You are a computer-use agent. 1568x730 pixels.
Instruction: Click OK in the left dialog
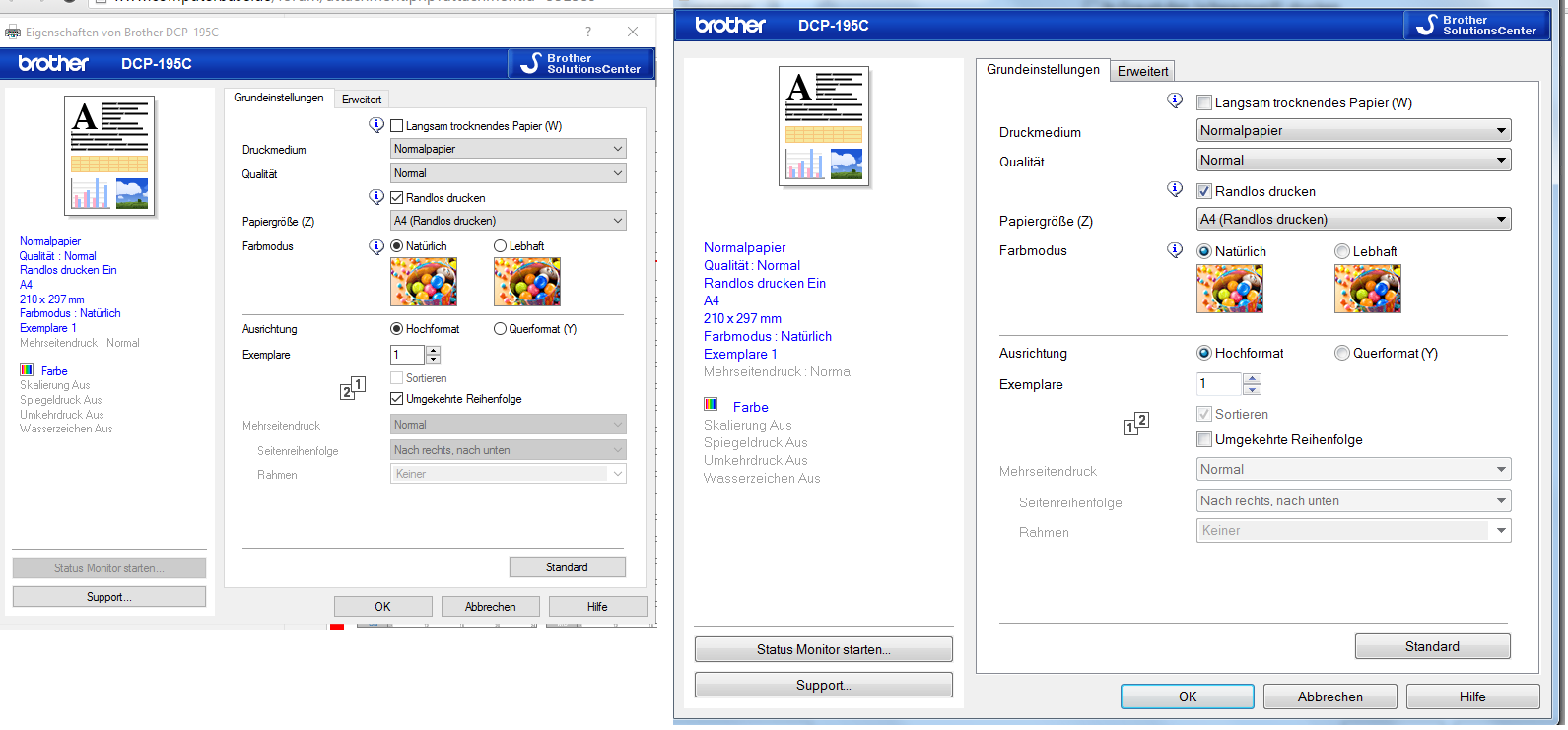tap(382, 607)
